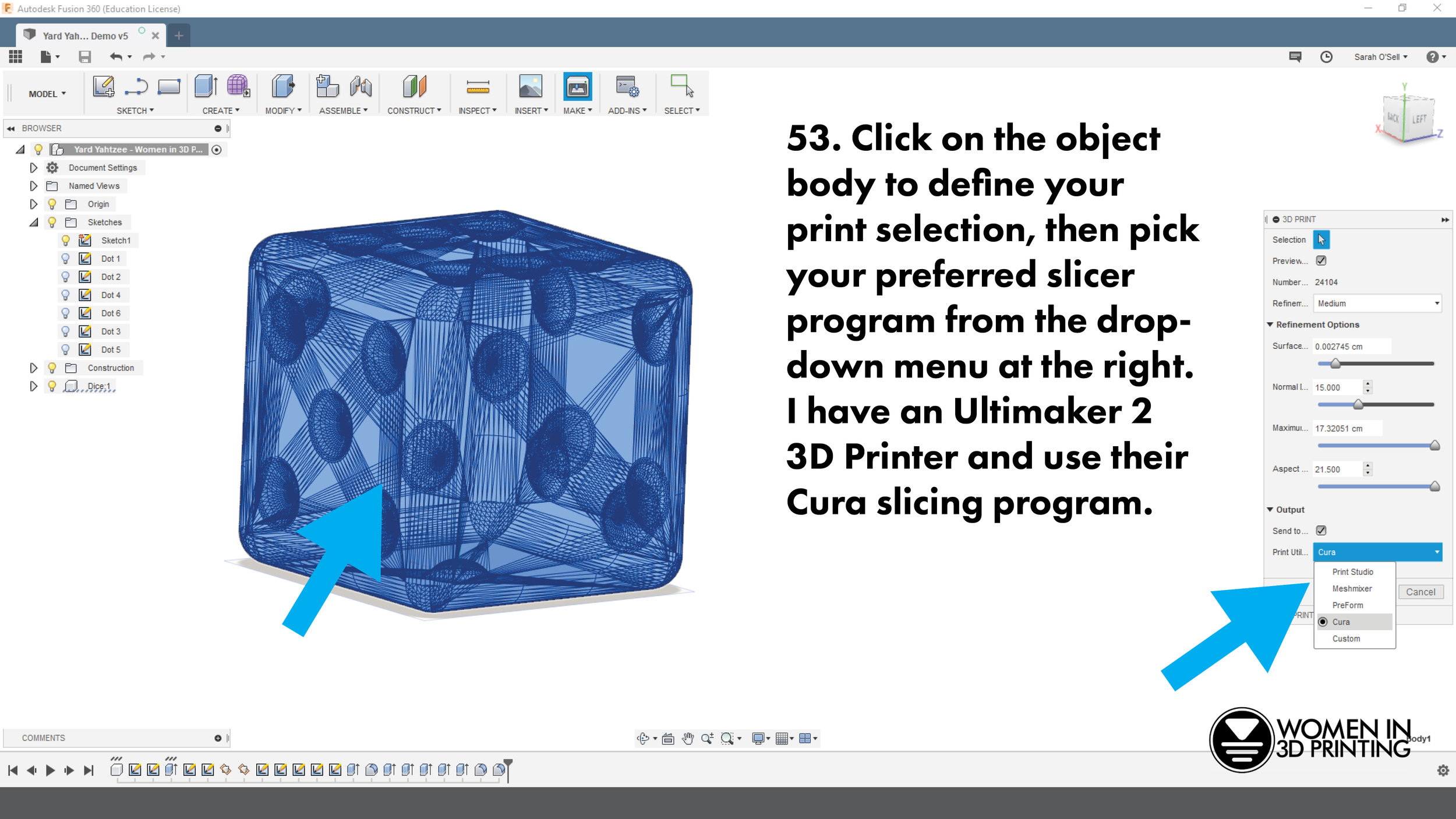Adjust the Surface Deviation slider
The height and width of the screenshot is (819, 1456).
[x=1335, y=363]
